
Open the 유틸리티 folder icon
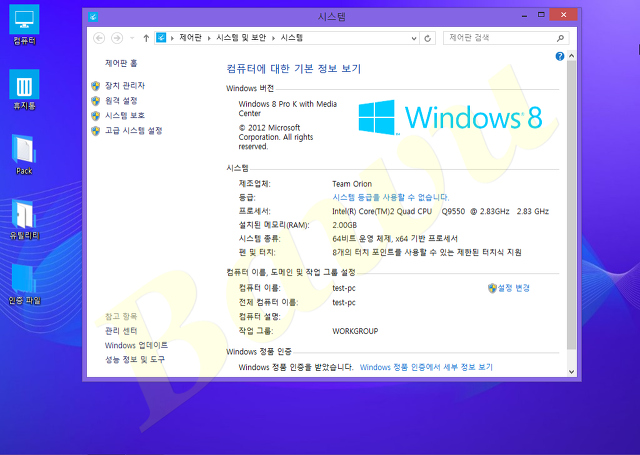24,220
